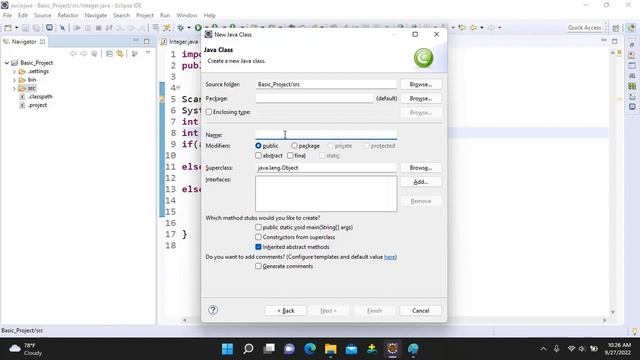Open the Source menu
The width and height of the screenshot is (640, 360).
click(x=42, y=16)
